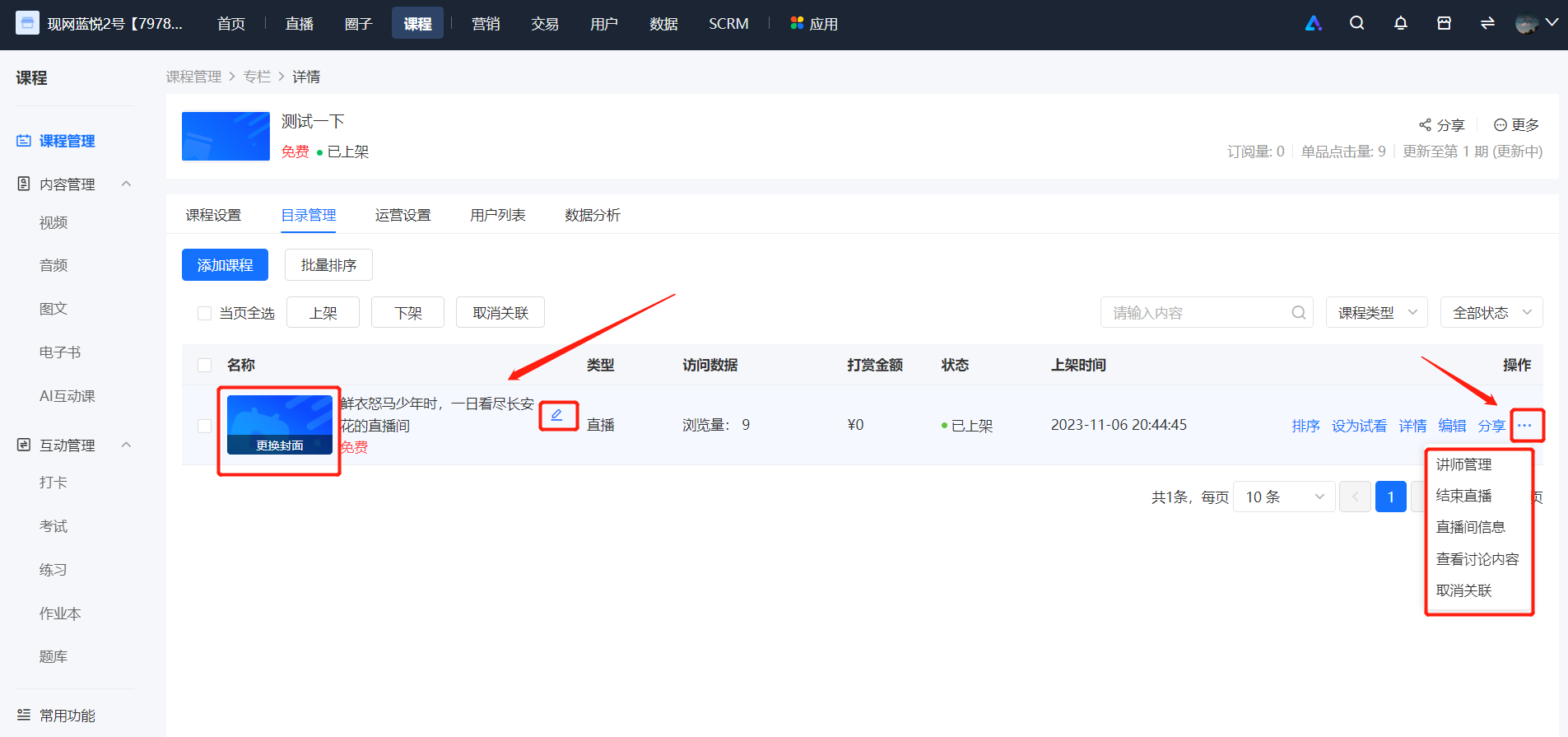Switch to the 运营设置 tab

[x=402, y=215]
